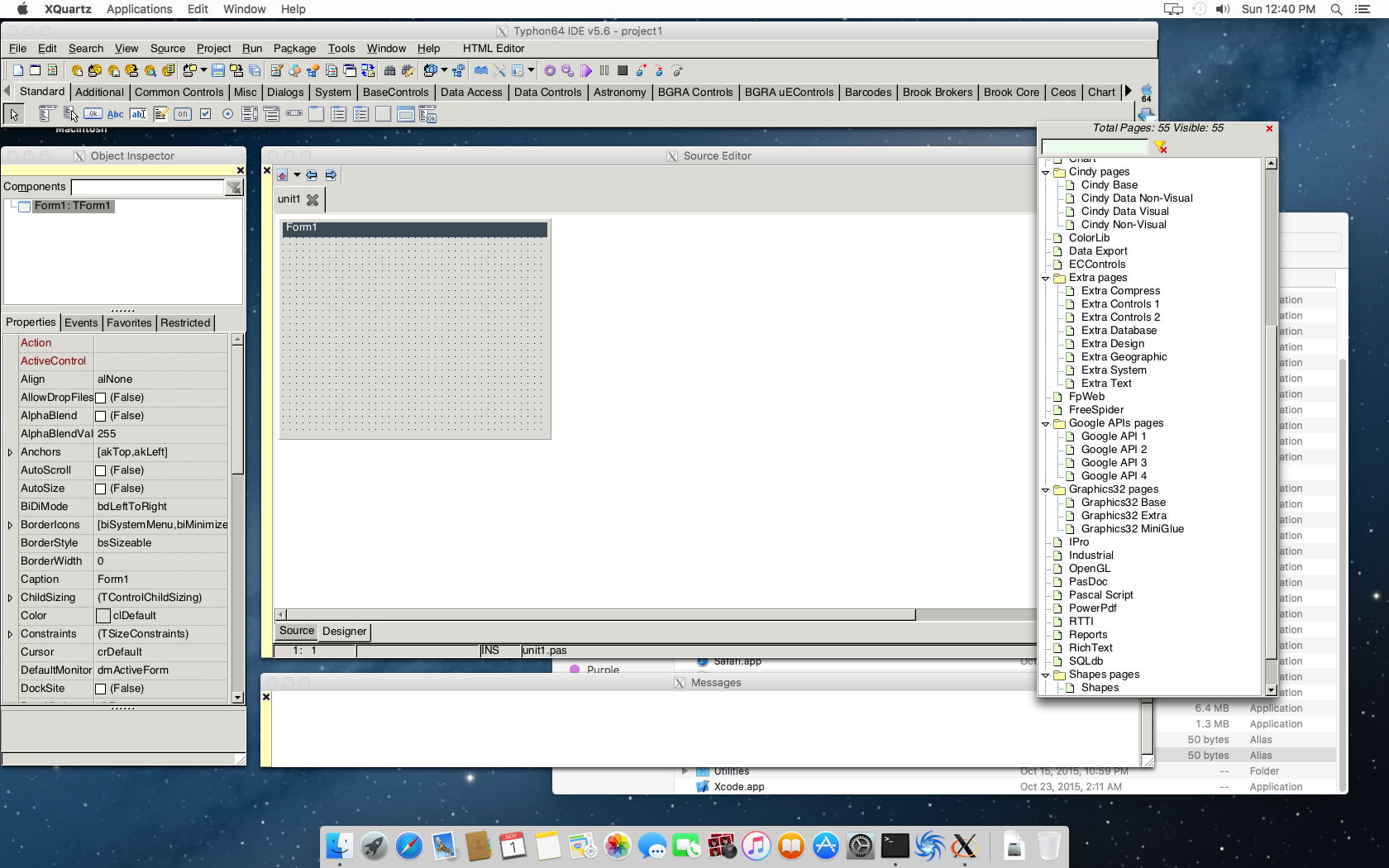Switch to the Events tab in Object Inspector
Image resolution: width=1389 pixels, height=868 pixels.
click(x=81, y=322)
